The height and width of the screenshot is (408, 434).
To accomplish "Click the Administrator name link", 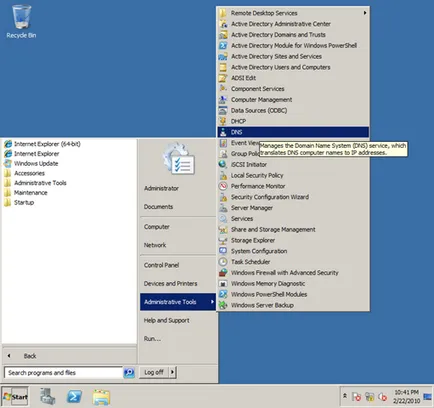I will pyautogui.click(x=161, y=188).
